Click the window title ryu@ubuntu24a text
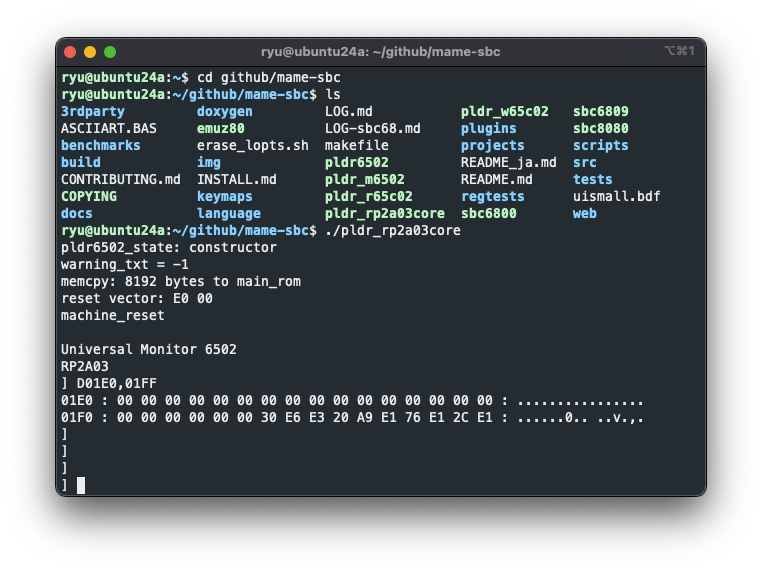Screen dimensions: 762x570 (381, 52)
